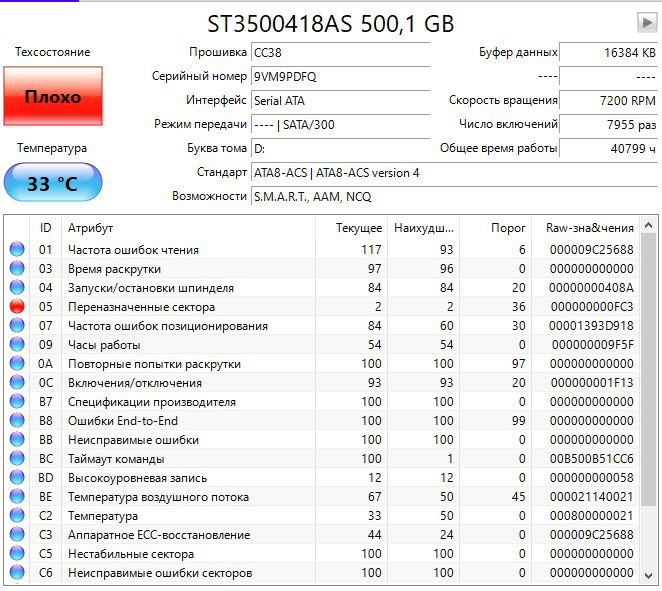The width and height of the screenshot is (662, 591).
Task: Click the blue status icon for attribute BE
Action: click(x=17, y=496)
